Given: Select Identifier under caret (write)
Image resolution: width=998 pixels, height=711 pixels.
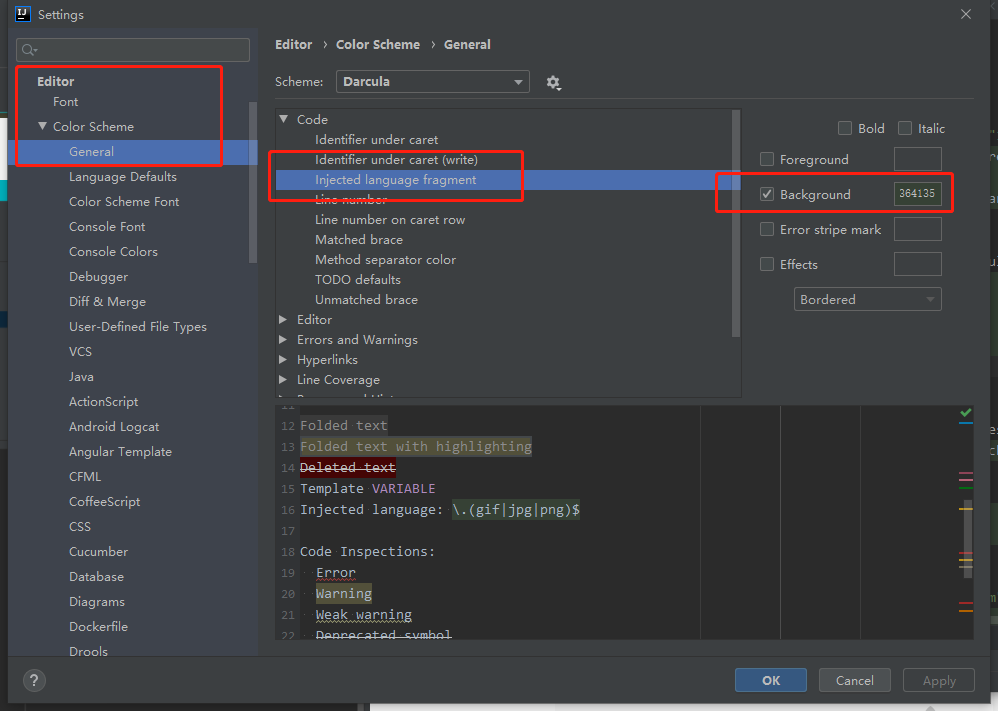Looking at the screenshot, I should click(396, 160).
